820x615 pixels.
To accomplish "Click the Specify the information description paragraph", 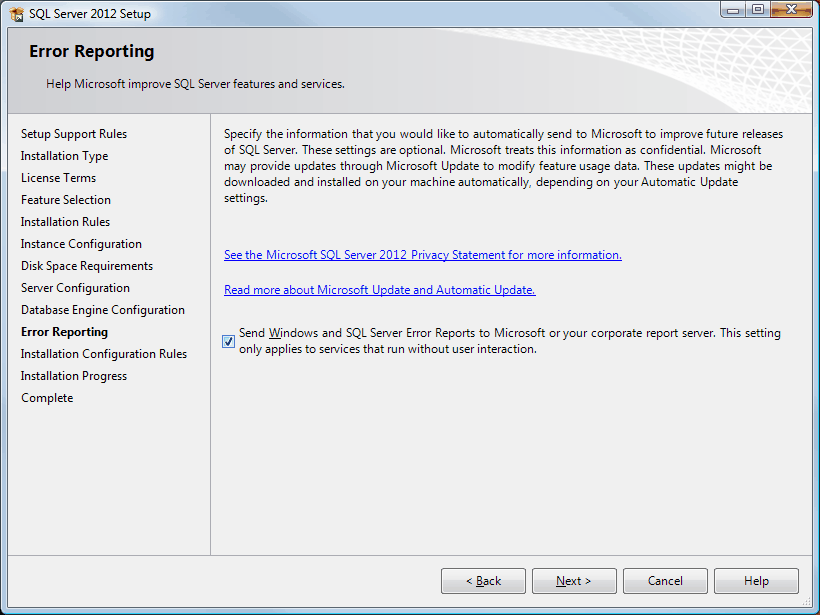I will tap(504, 166).
